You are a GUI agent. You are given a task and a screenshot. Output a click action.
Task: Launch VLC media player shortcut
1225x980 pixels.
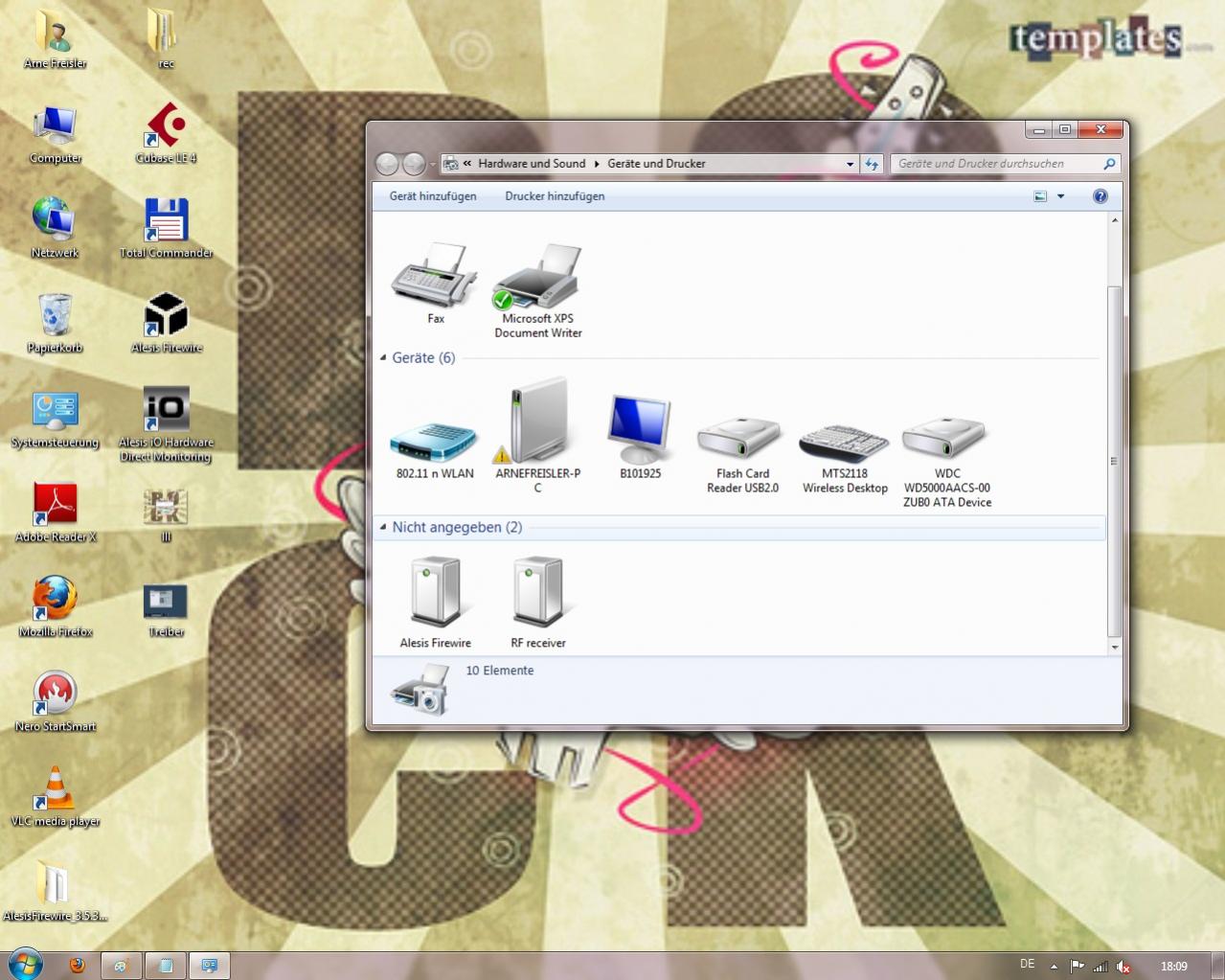click(x=55, y=797)
